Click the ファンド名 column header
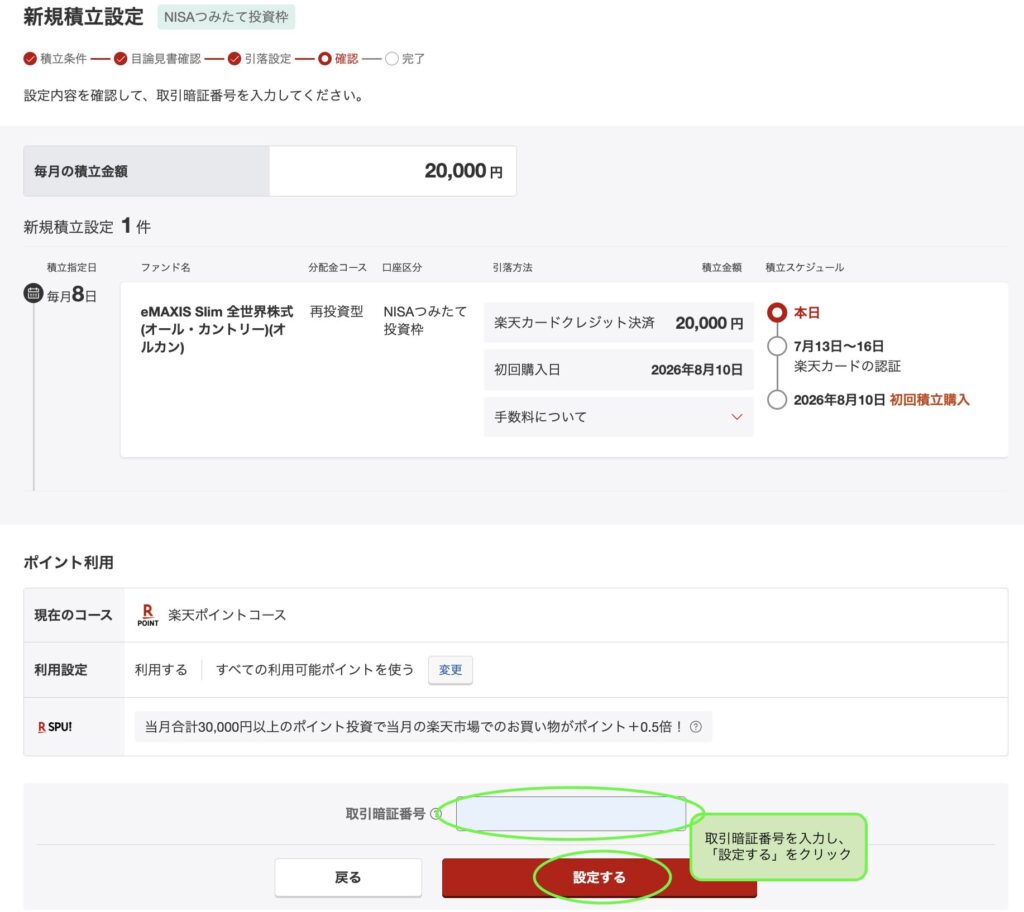Image resolution: width=1024 pixels, height=912 pixels. pyautogui.click(x=166, y=267)
